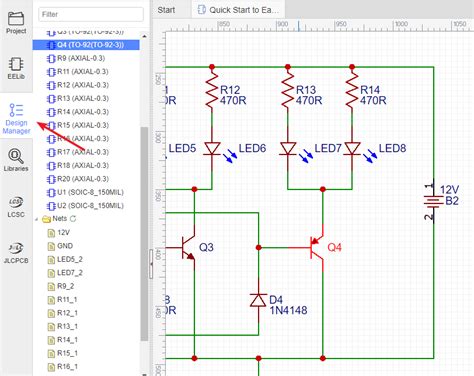
Task: Open the LCSC parts panel
Action: pos(16,207)
